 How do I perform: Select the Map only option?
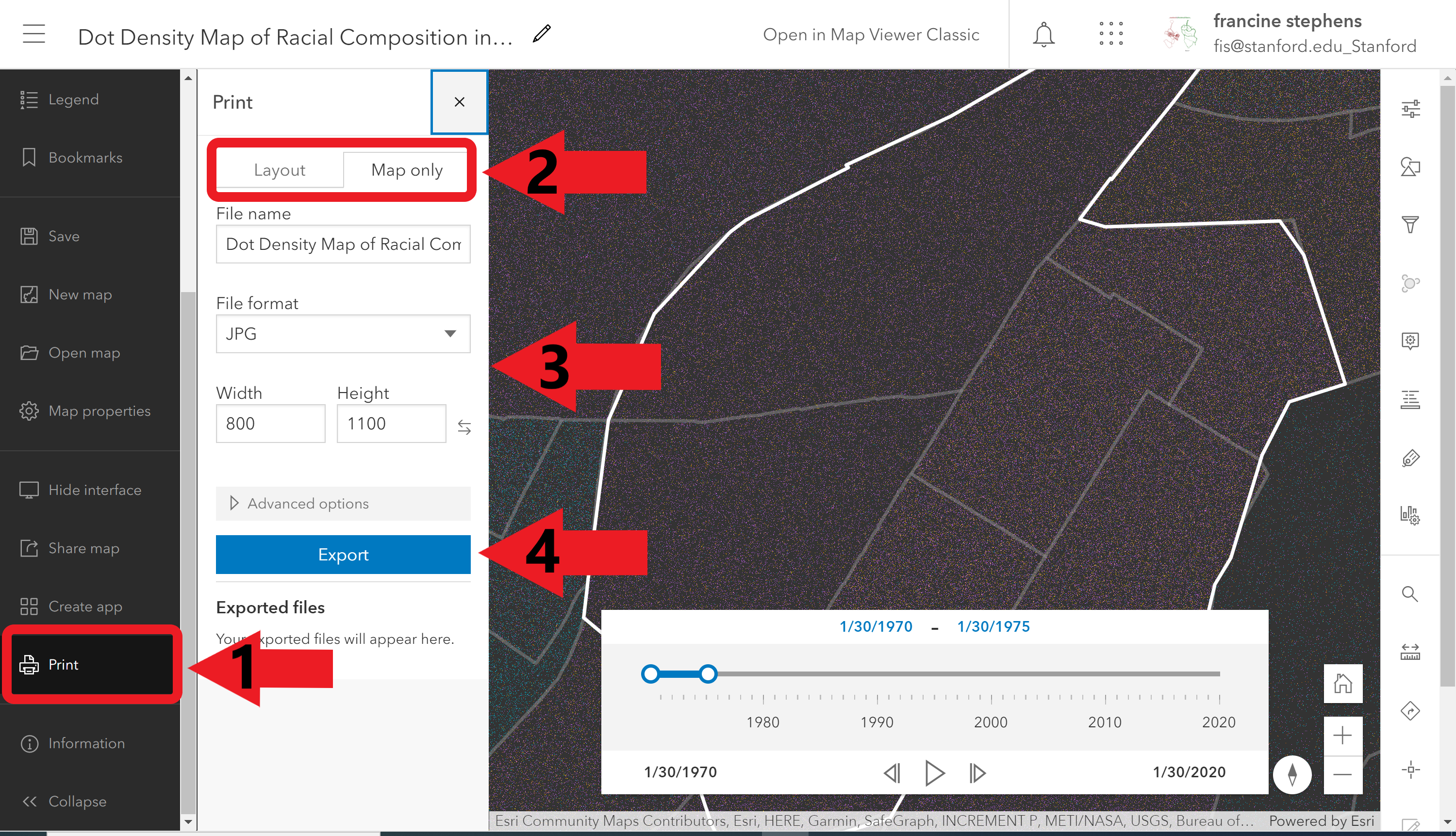tap(407, 170)
